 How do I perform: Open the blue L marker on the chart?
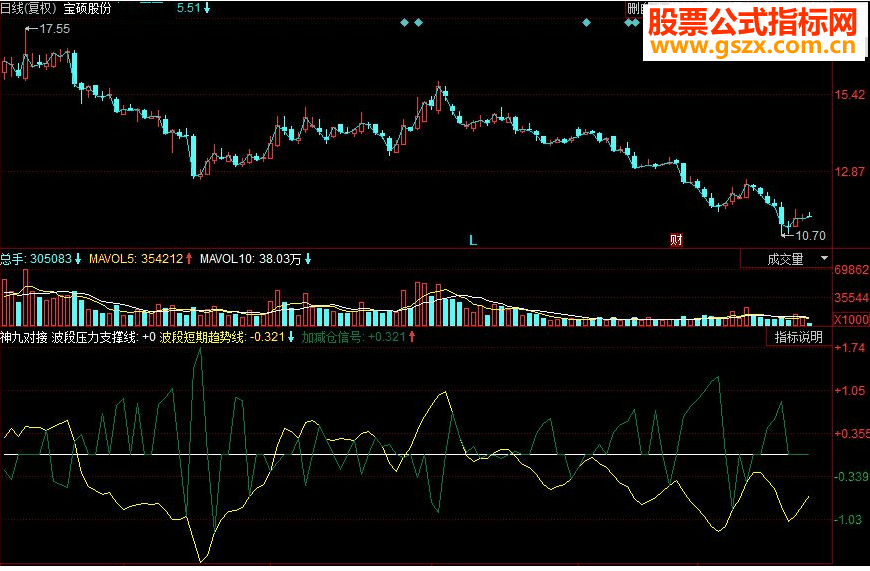click(x=473, y=240)
